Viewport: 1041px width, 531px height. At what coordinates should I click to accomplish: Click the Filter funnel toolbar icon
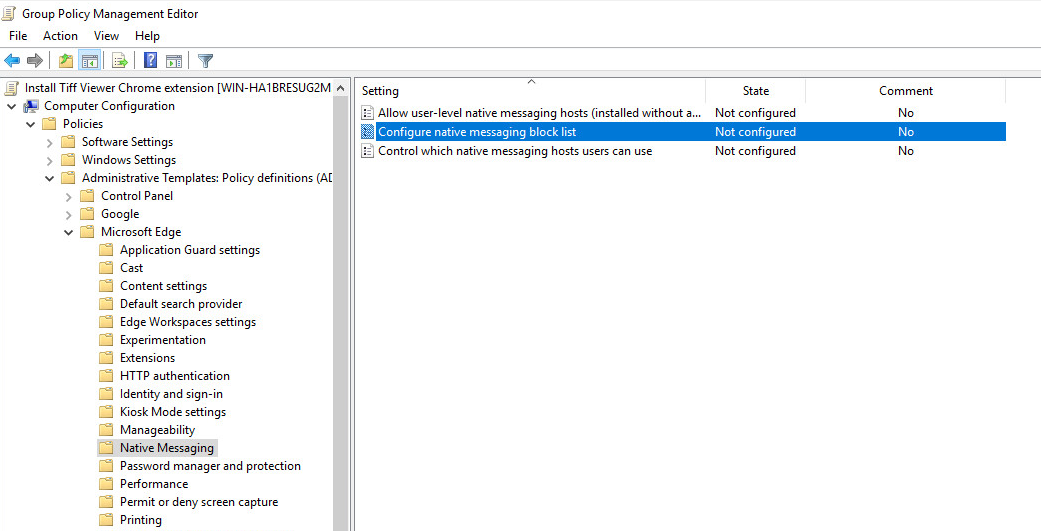pyautogui.click(x=205, y=61)
